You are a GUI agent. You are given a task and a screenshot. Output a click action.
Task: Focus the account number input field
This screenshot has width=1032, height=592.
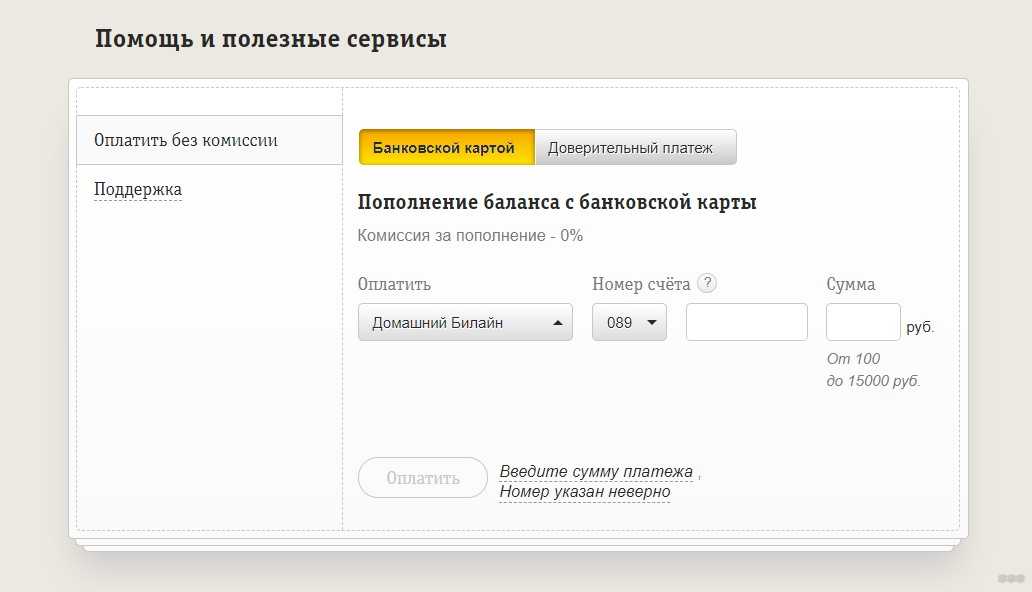click(x=746, y=323)
